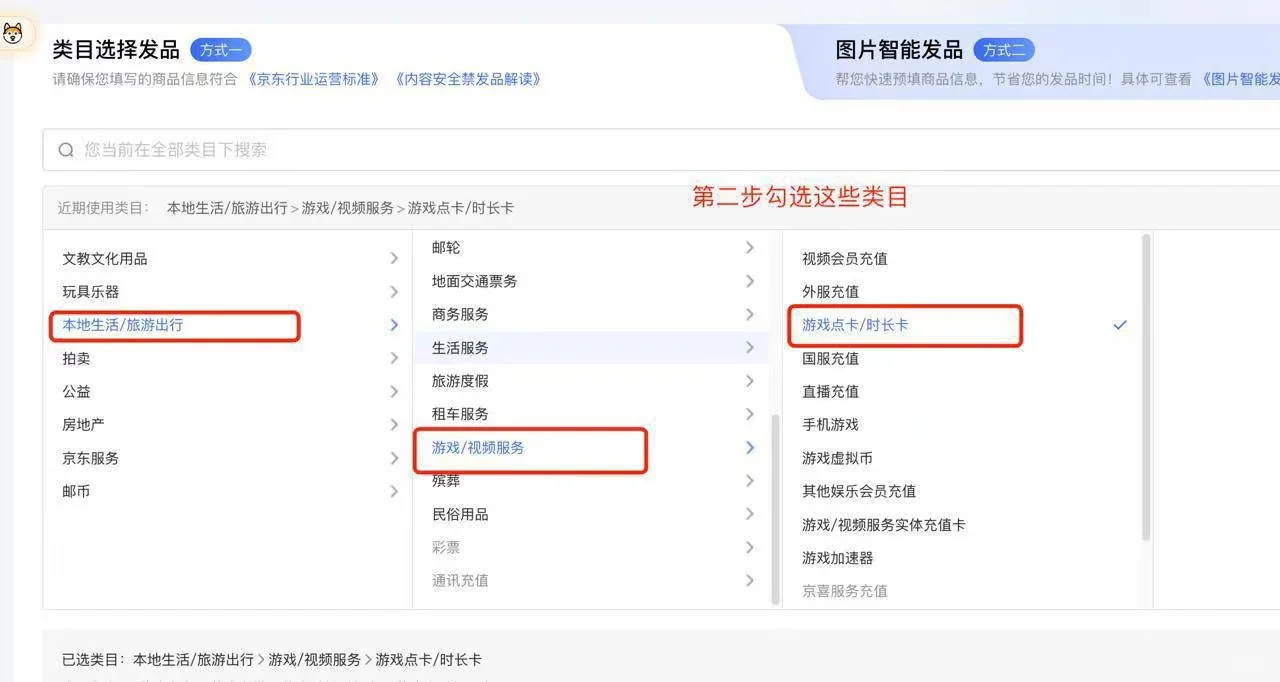
Task: Select 邮币 category
Action: point(76,491)
